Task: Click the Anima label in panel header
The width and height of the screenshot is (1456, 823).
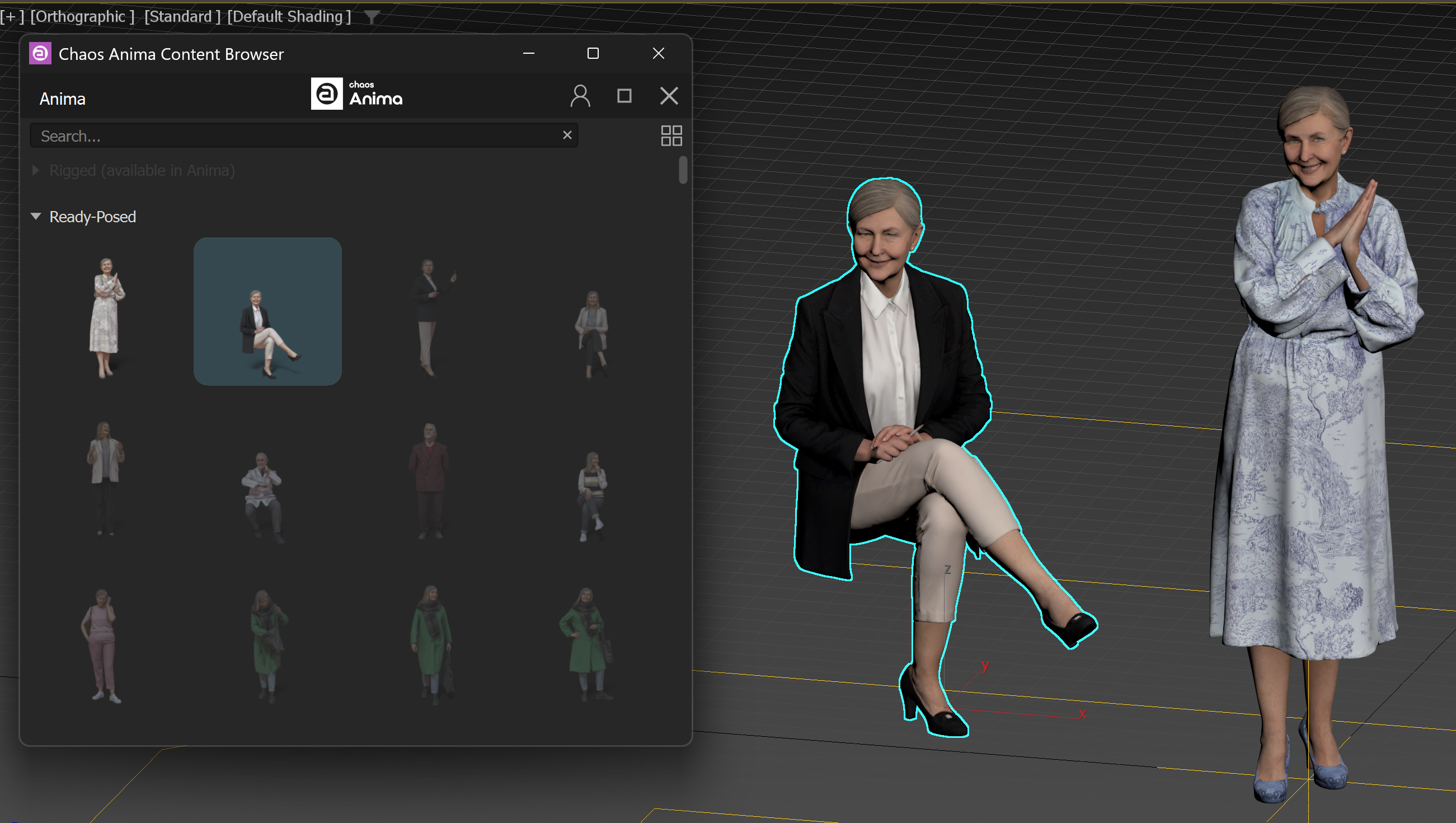Action: (62, 99)
